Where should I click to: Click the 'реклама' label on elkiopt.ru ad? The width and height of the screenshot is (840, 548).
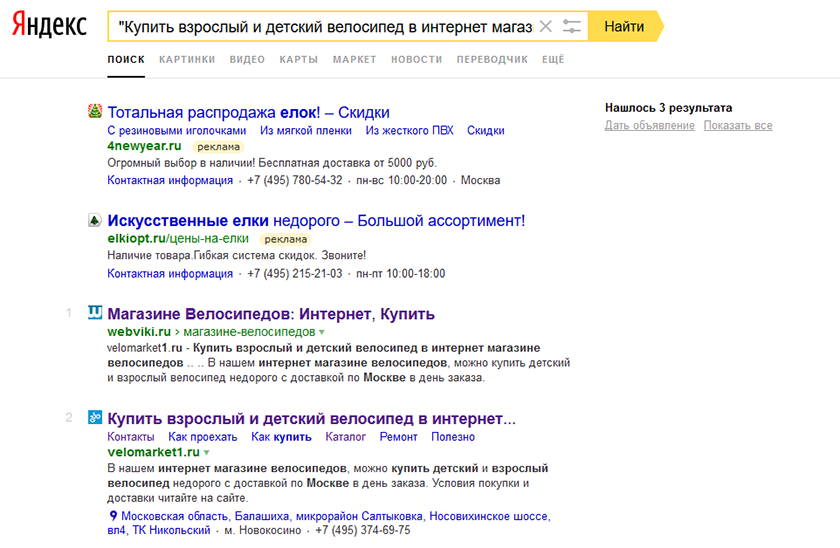(x=286, y=239)
